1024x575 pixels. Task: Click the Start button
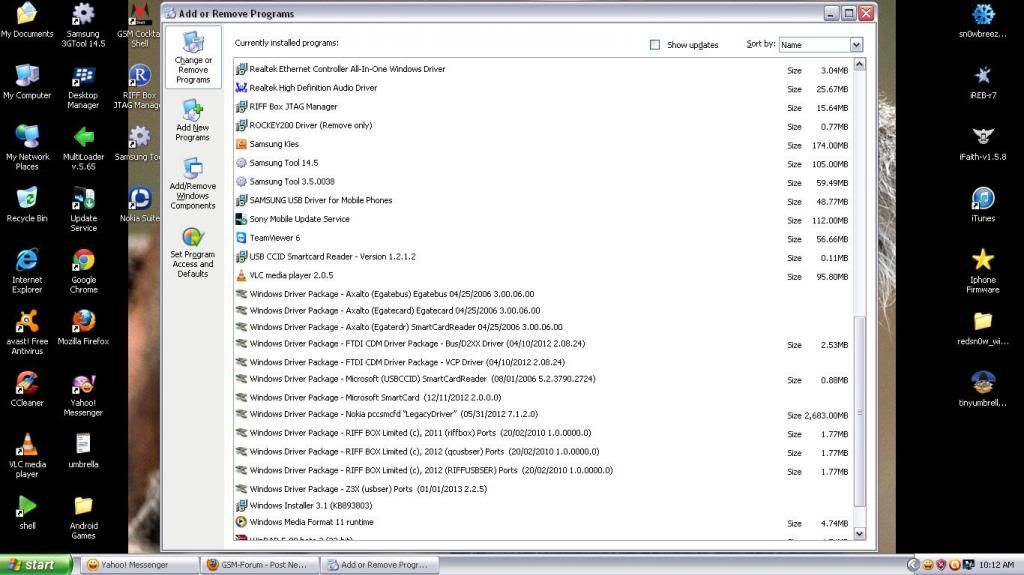(37, 565)
